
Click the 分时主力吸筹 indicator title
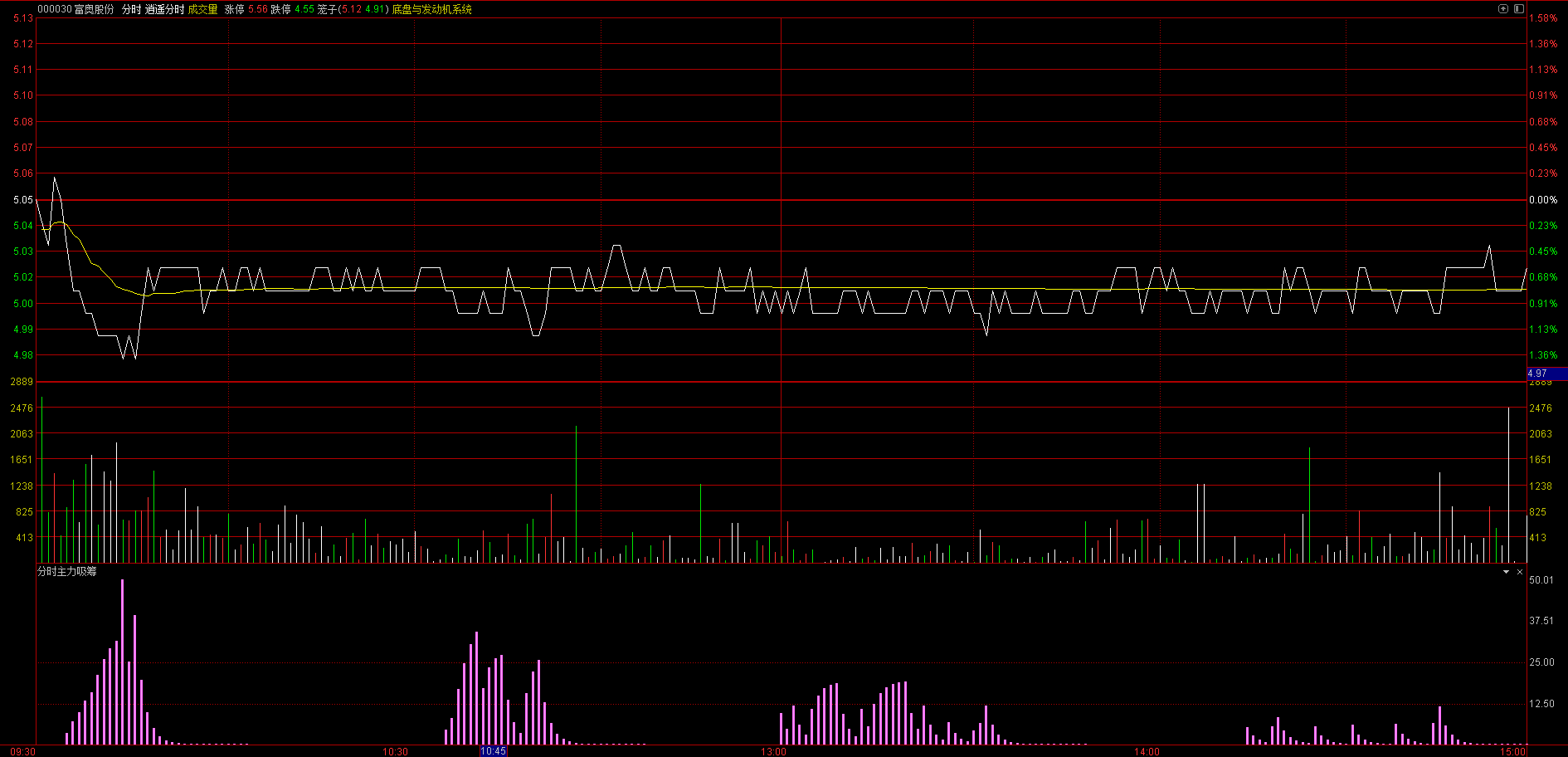pyautogui.click(x=67, y=571)
